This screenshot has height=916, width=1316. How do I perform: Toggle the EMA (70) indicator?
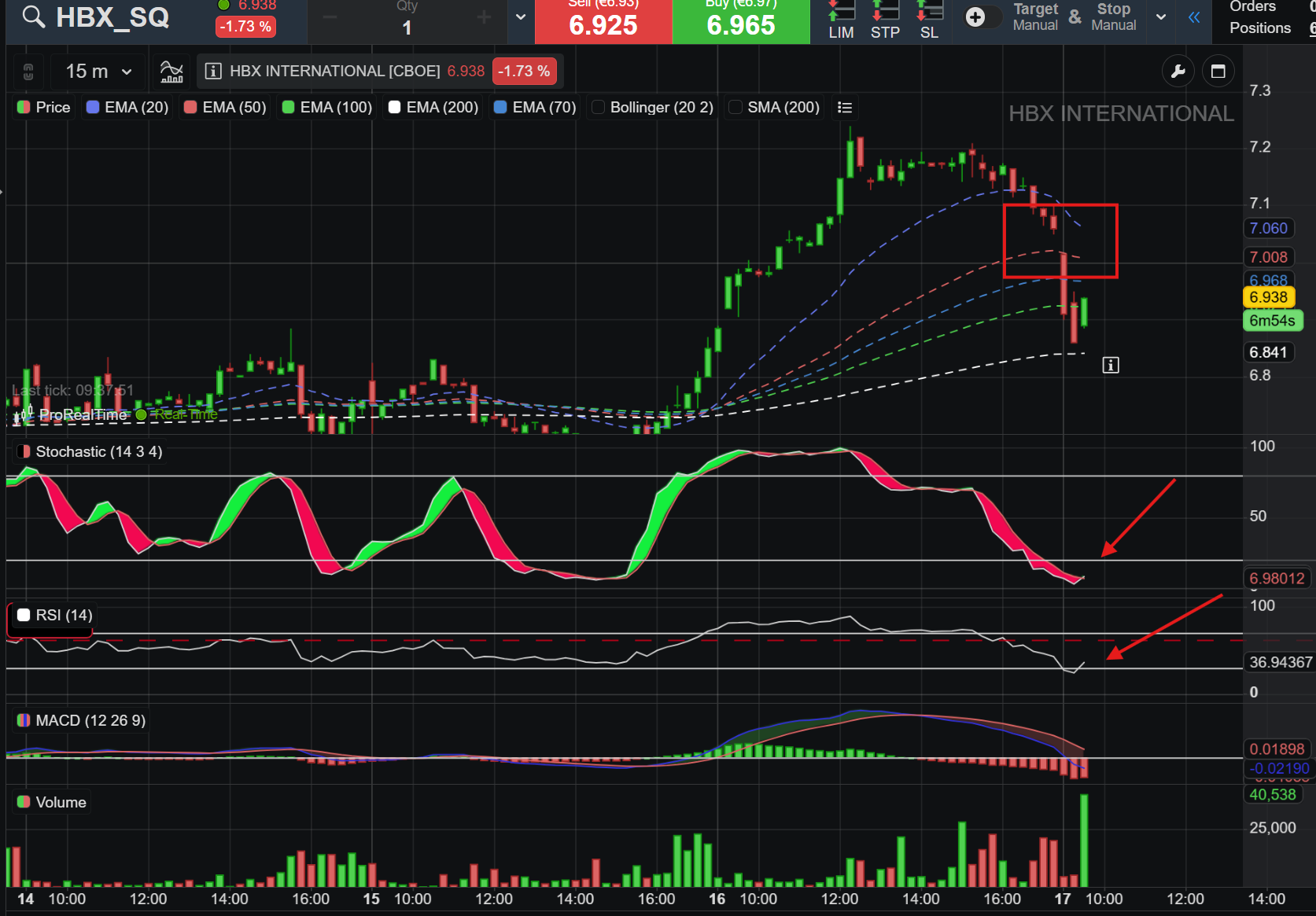(x=535, y=108)
